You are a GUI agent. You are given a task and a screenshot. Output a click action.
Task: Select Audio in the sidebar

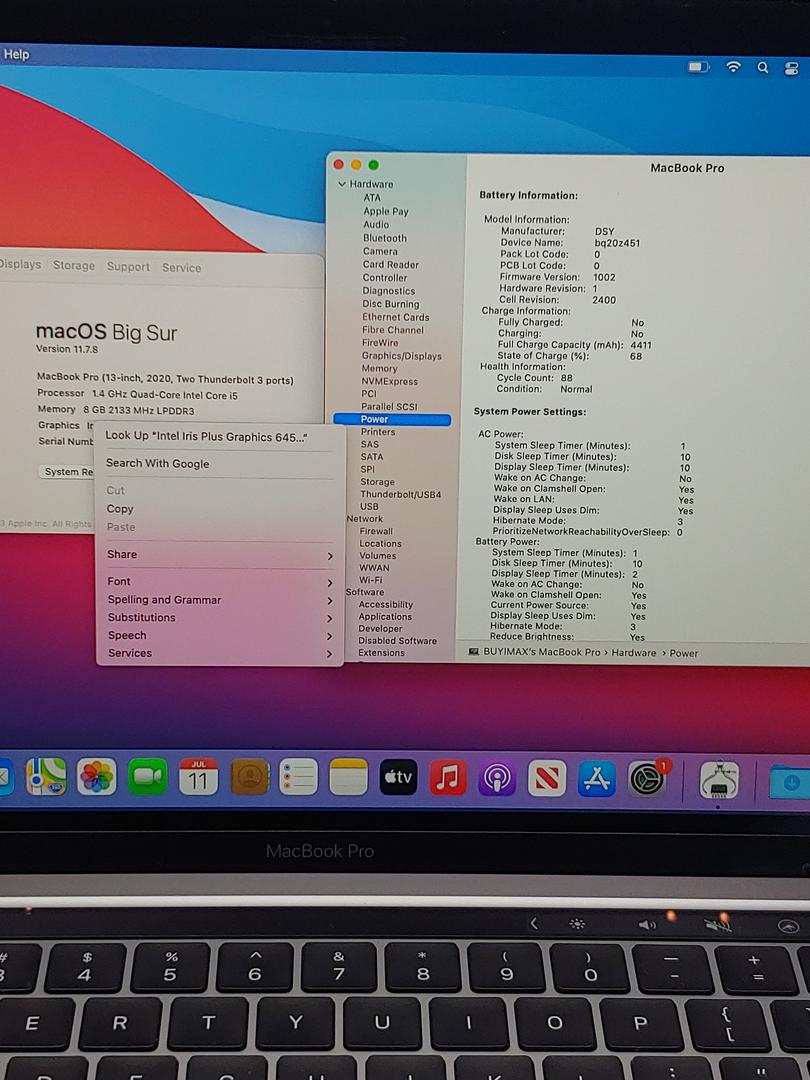coord(376,225)
